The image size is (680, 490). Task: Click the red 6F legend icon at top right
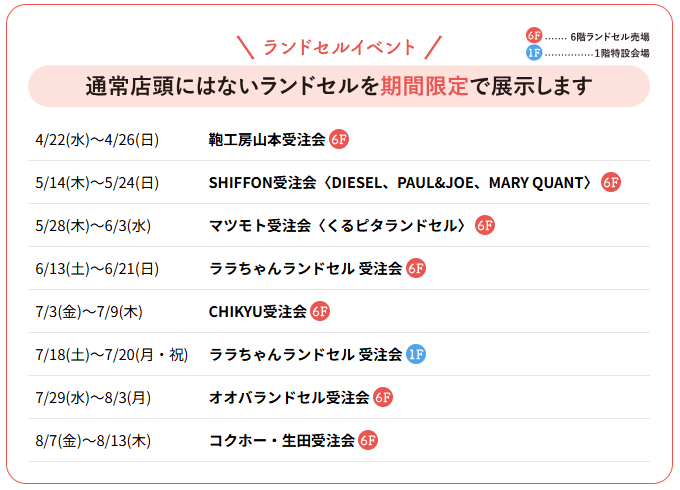pos(534,35)
